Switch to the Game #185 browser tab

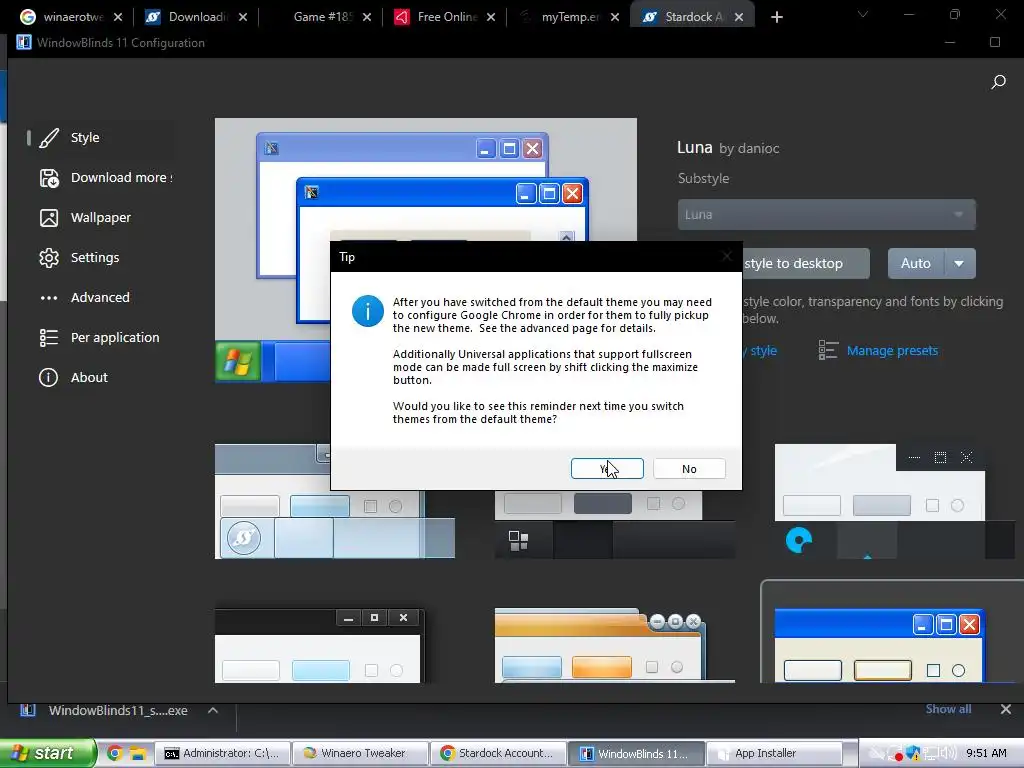(x=320, y=17)
